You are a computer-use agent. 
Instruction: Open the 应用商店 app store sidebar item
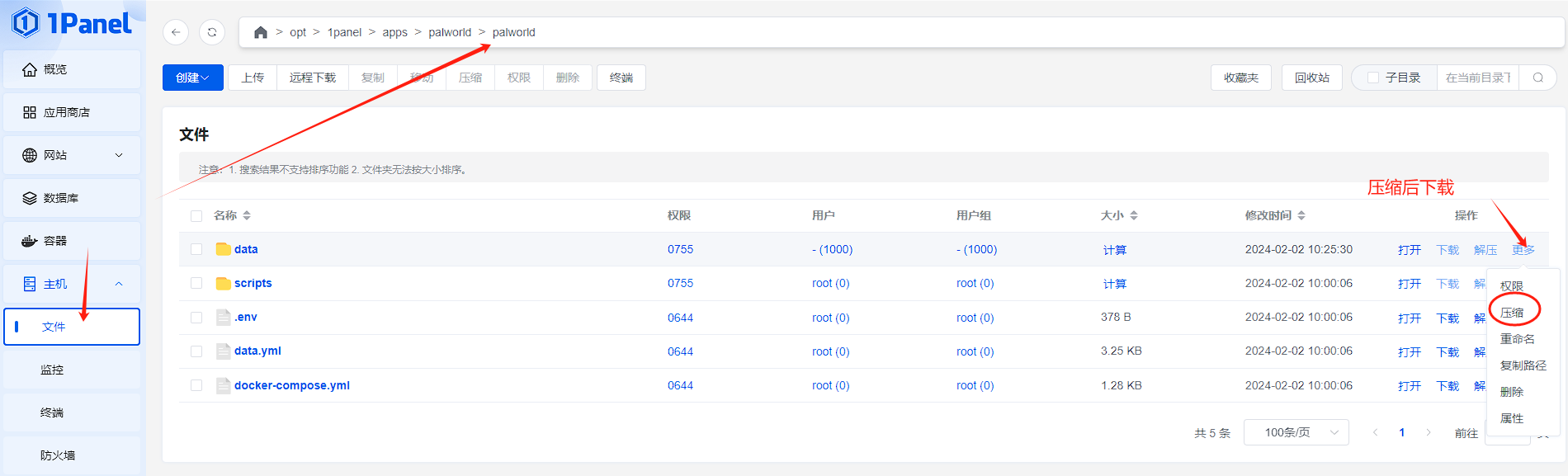[72, 112]
